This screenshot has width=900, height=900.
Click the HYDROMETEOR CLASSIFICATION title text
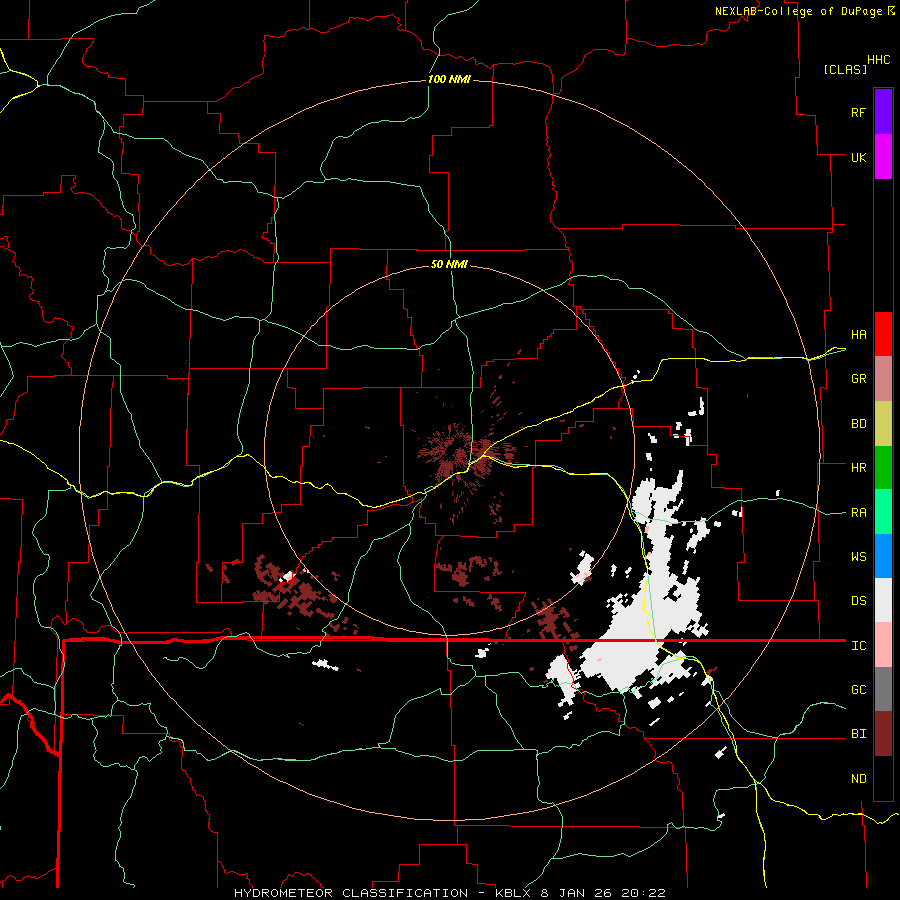point(351,893)
